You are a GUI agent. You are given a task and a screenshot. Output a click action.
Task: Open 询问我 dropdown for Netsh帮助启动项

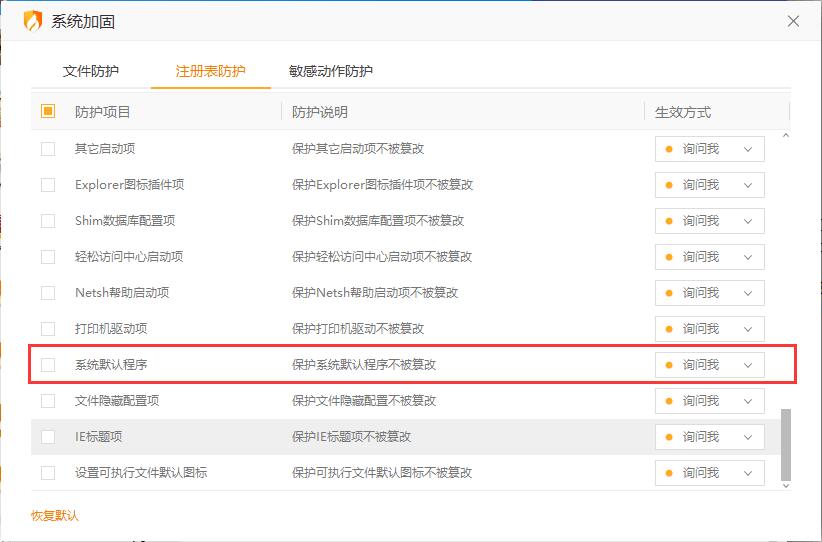(x=709, y=292)
